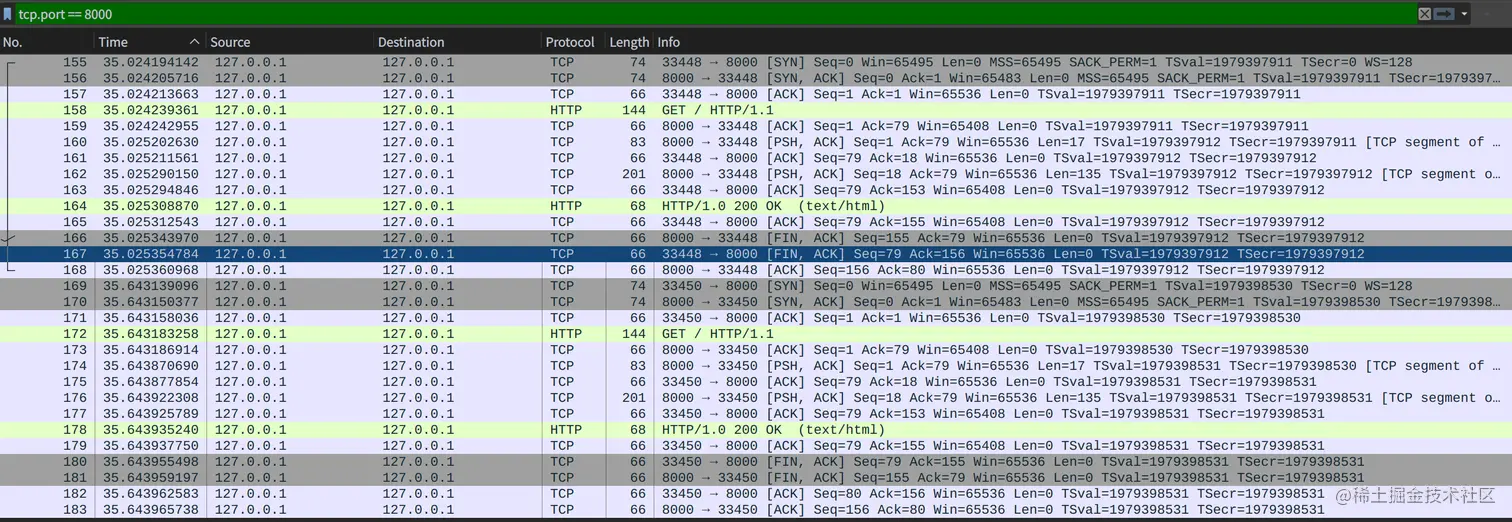Select packet number 173
The image size is (1512, 522).
756,350
